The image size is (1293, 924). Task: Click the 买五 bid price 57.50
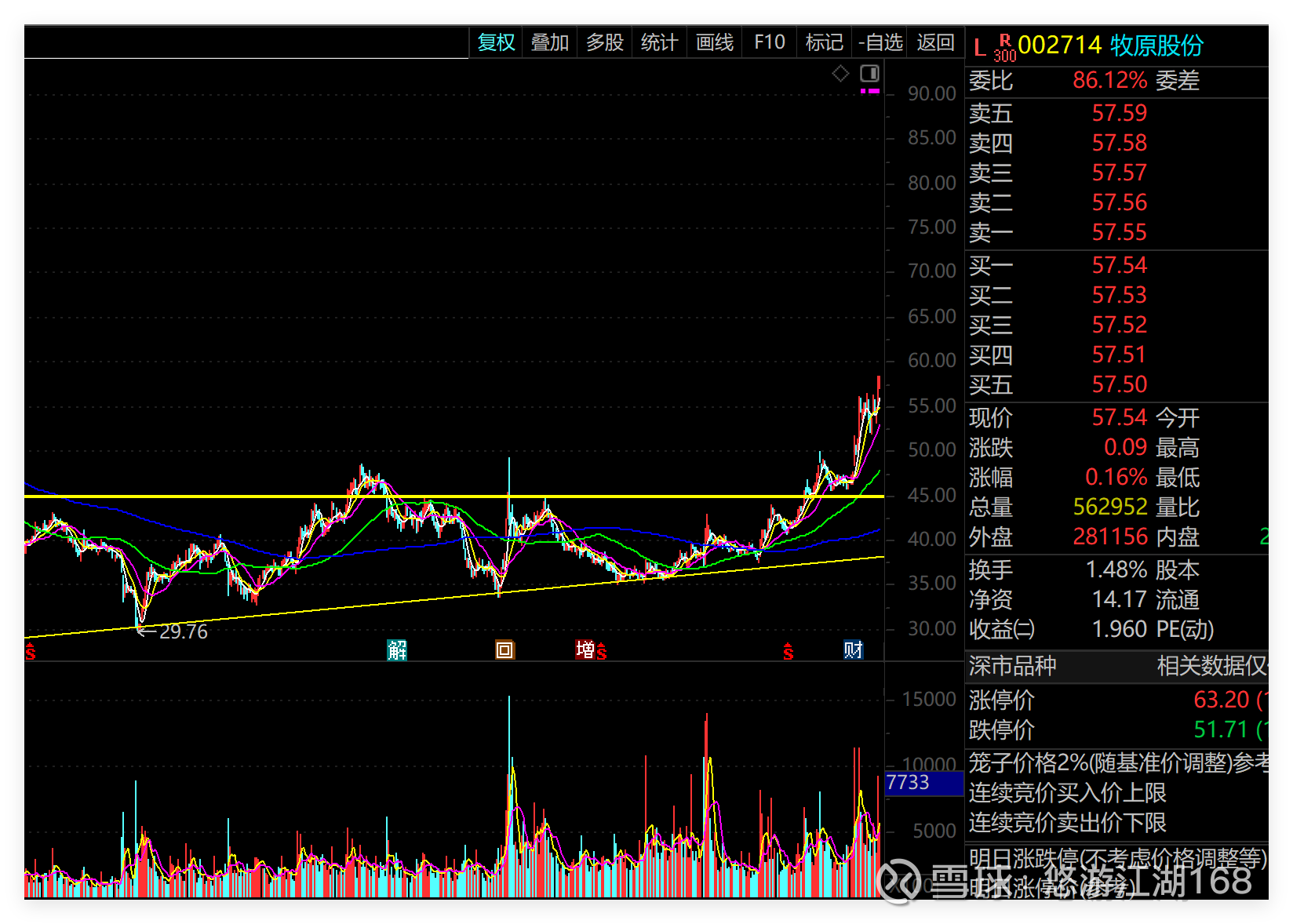click(x=1120, y=384)
